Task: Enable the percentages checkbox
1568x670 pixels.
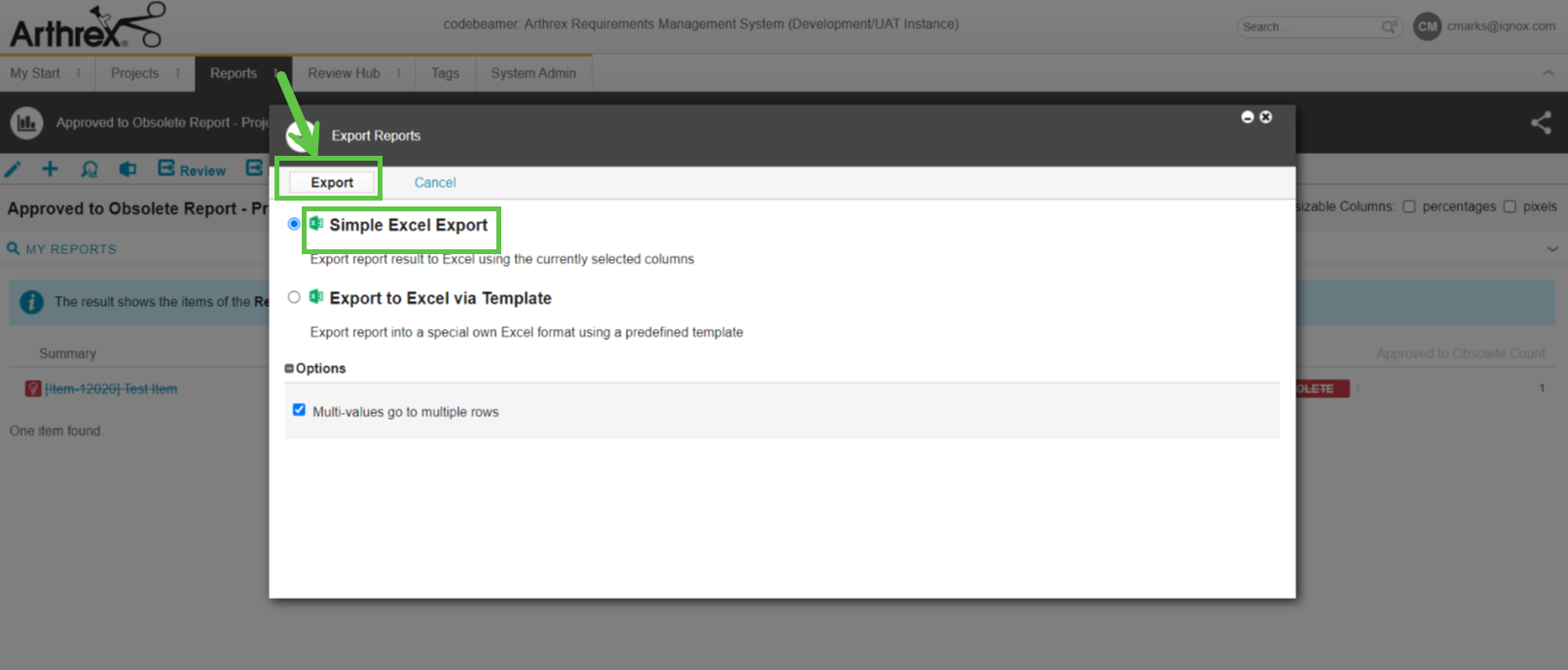Action: pos(1408,206)
